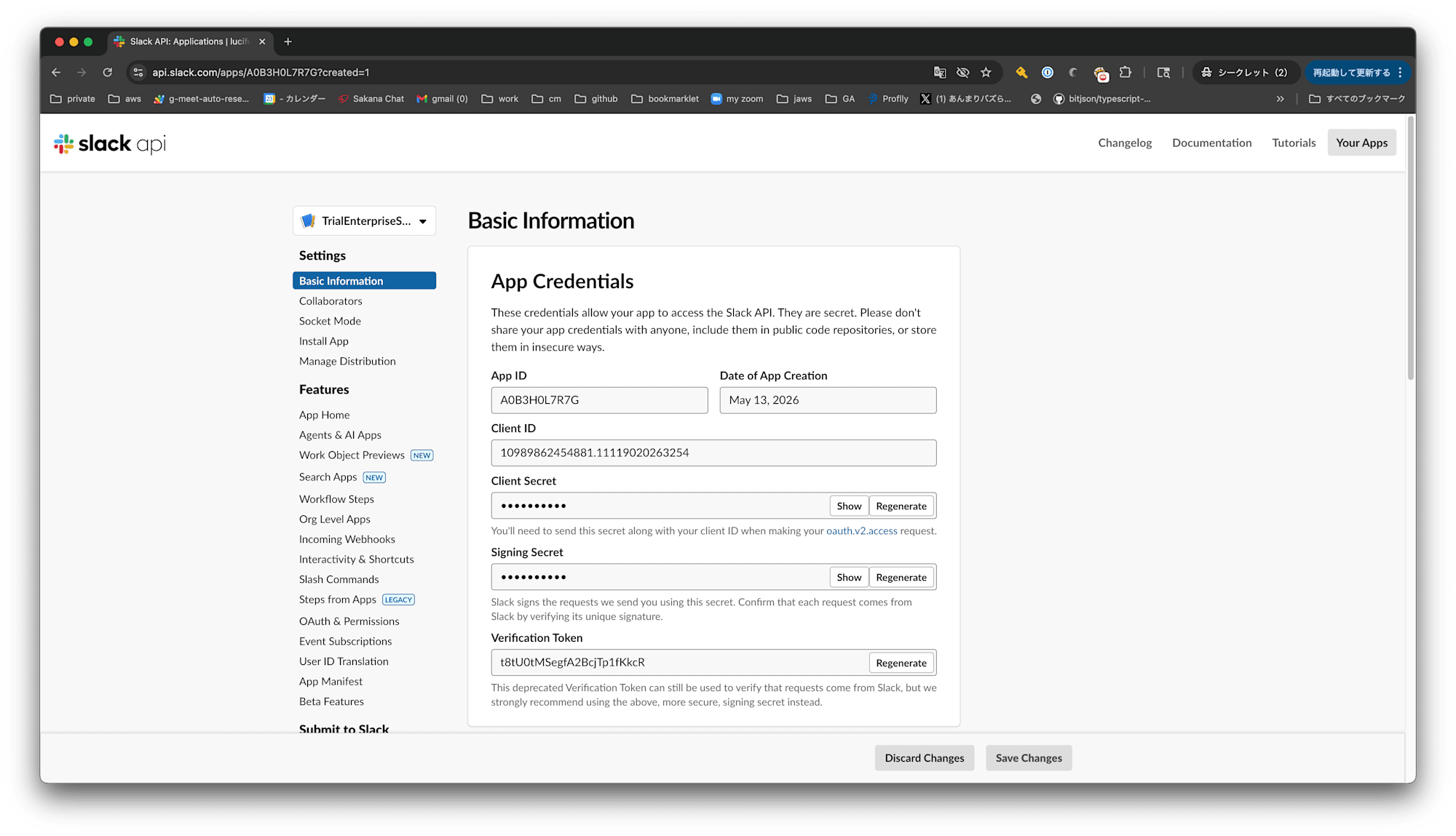Open the cm bookmarks folder
The width and height of the screenshot is (1456, 836).
(547, 99)
